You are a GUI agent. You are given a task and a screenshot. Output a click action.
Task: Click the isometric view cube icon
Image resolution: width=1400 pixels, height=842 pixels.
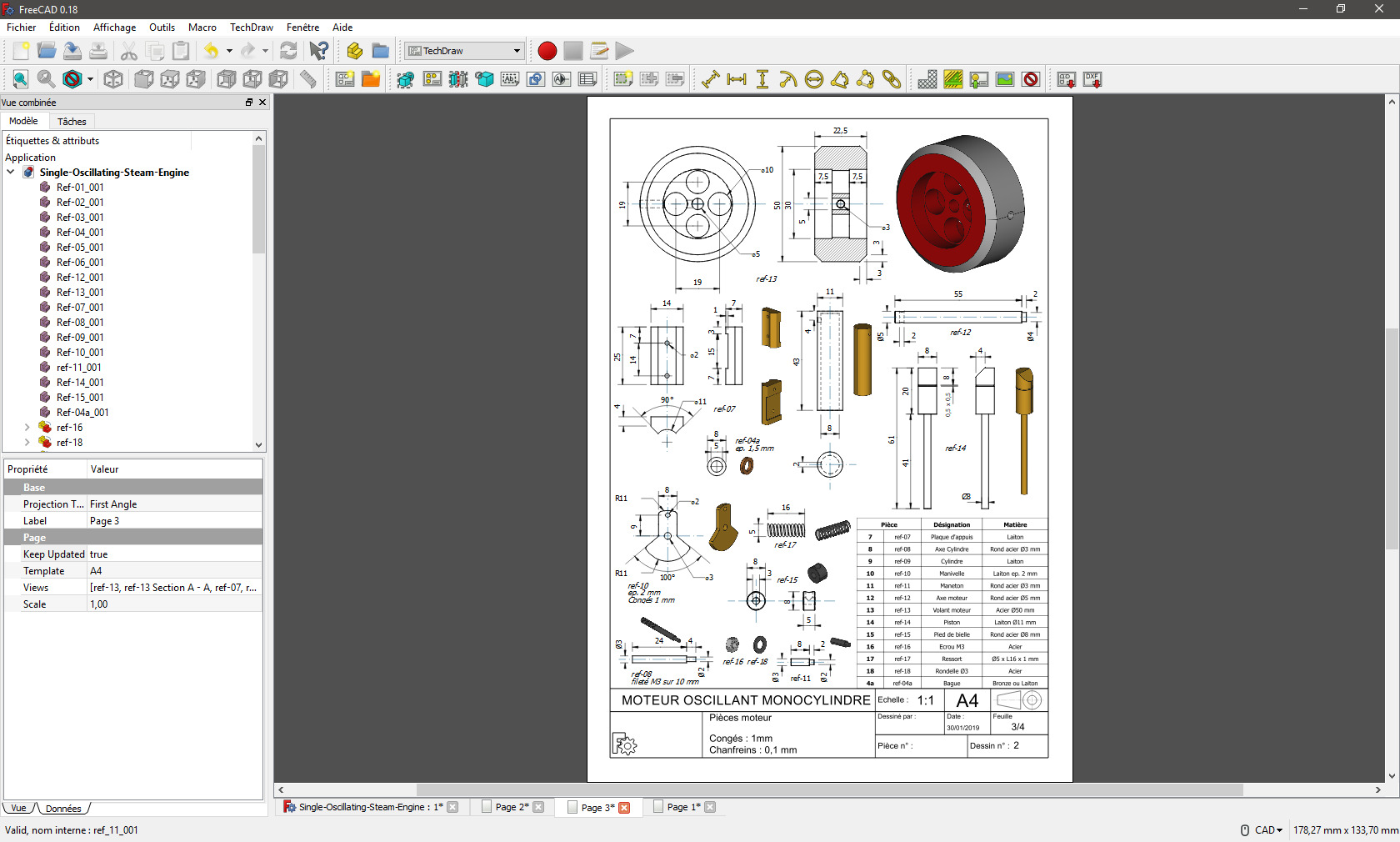113,79
